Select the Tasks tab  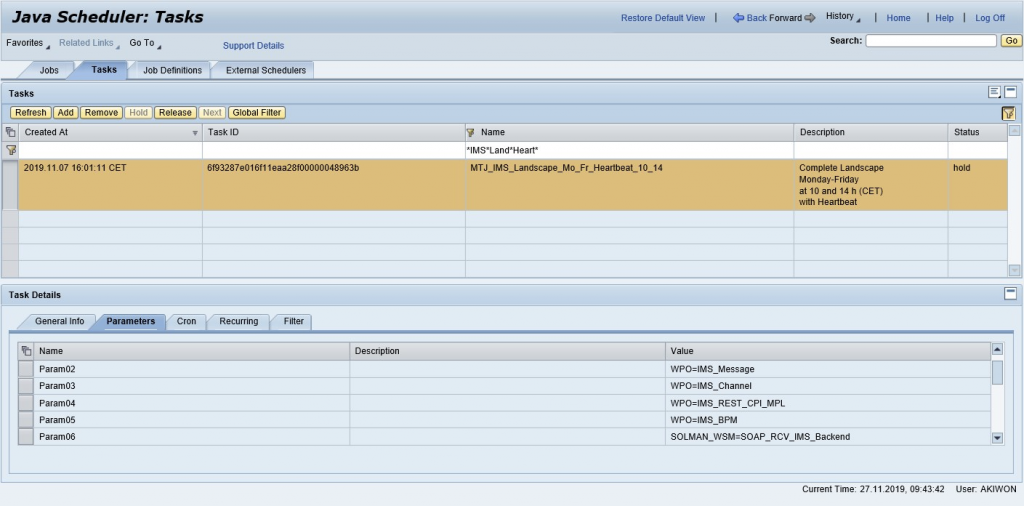[104, 69]
